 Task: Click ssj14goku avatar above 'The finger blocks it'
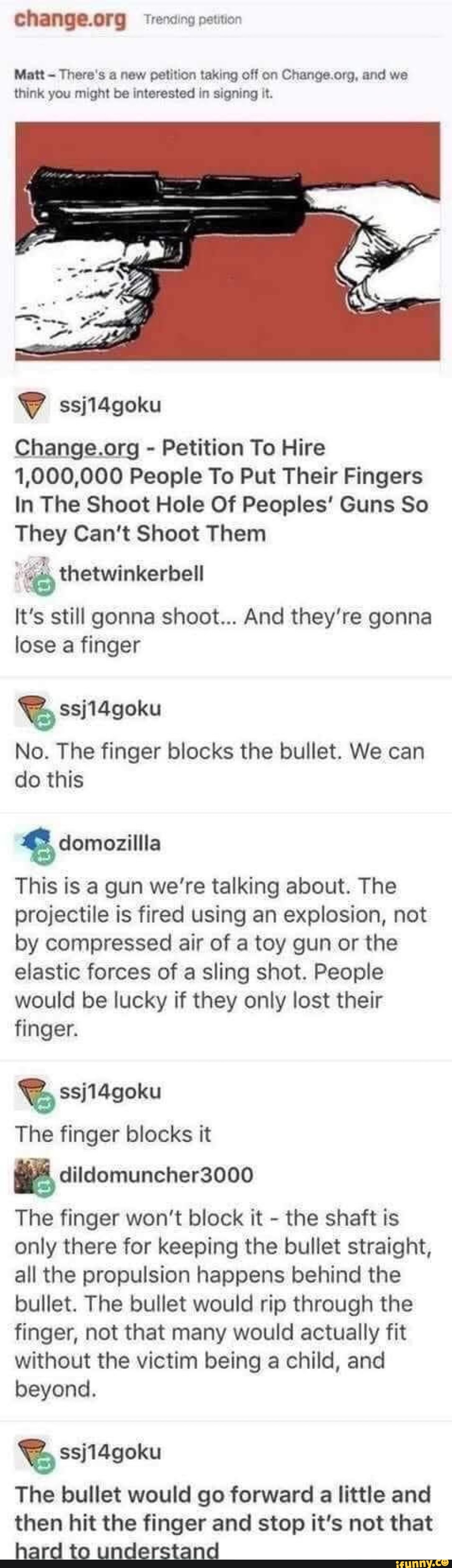point(35,1093)
